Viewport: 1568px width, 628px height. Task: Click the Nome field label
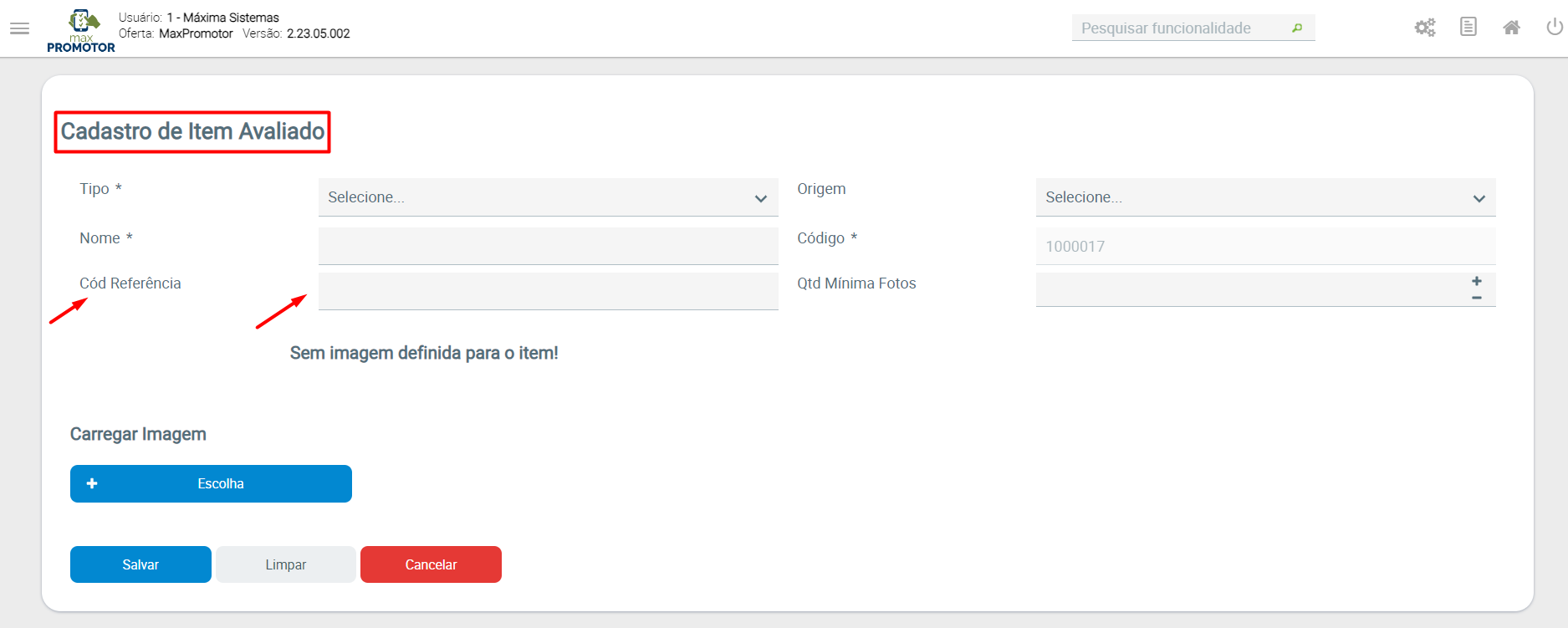[x=106, y=238]
